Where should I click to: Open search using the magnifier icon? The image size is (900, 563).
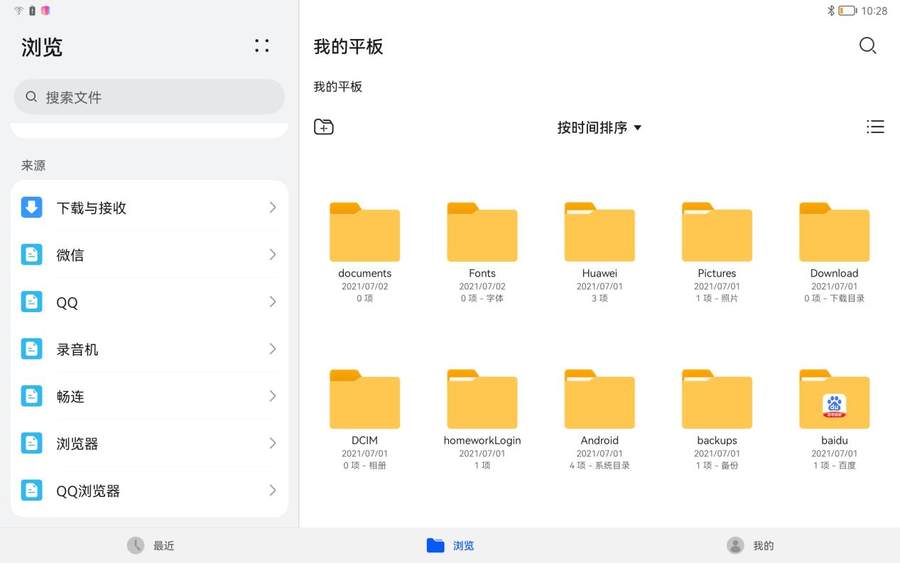[867, 46]
